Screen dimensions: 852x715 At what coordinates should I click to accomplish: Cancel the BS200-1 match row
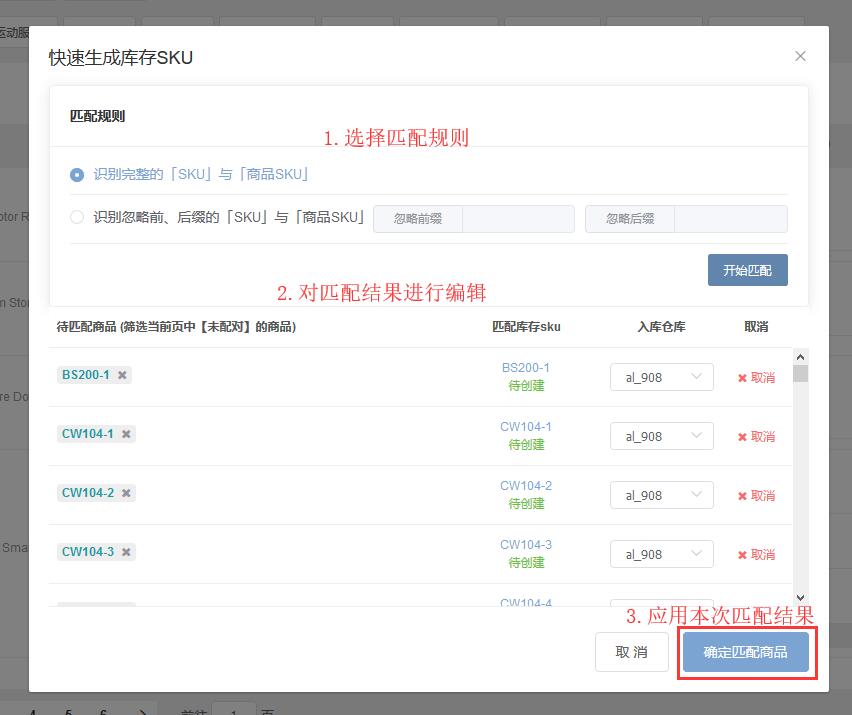756,378
